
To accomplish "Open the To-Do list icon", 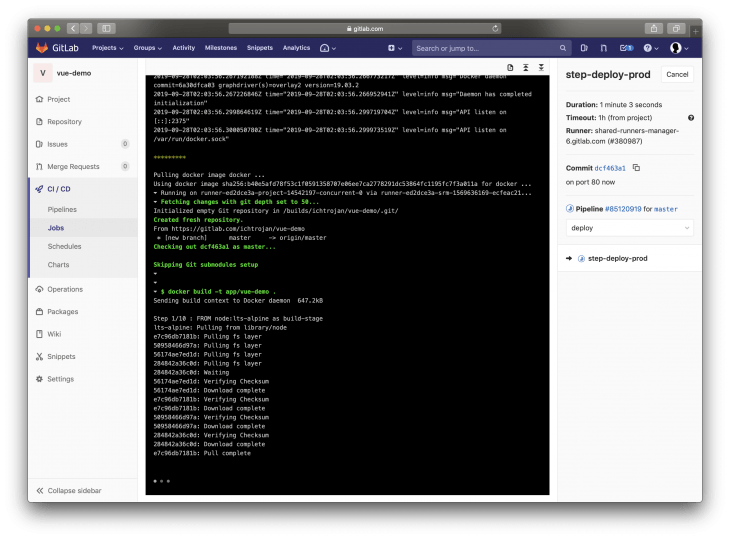I will (x=626, y=47).
